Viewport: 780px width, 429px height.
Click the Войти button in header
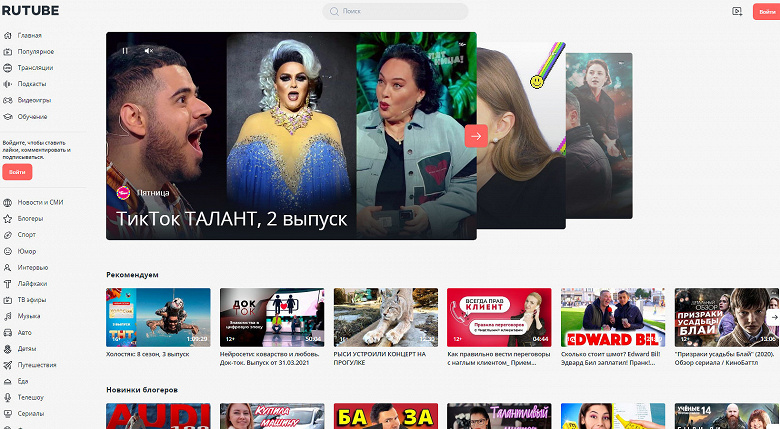click(x=767, y=11)
